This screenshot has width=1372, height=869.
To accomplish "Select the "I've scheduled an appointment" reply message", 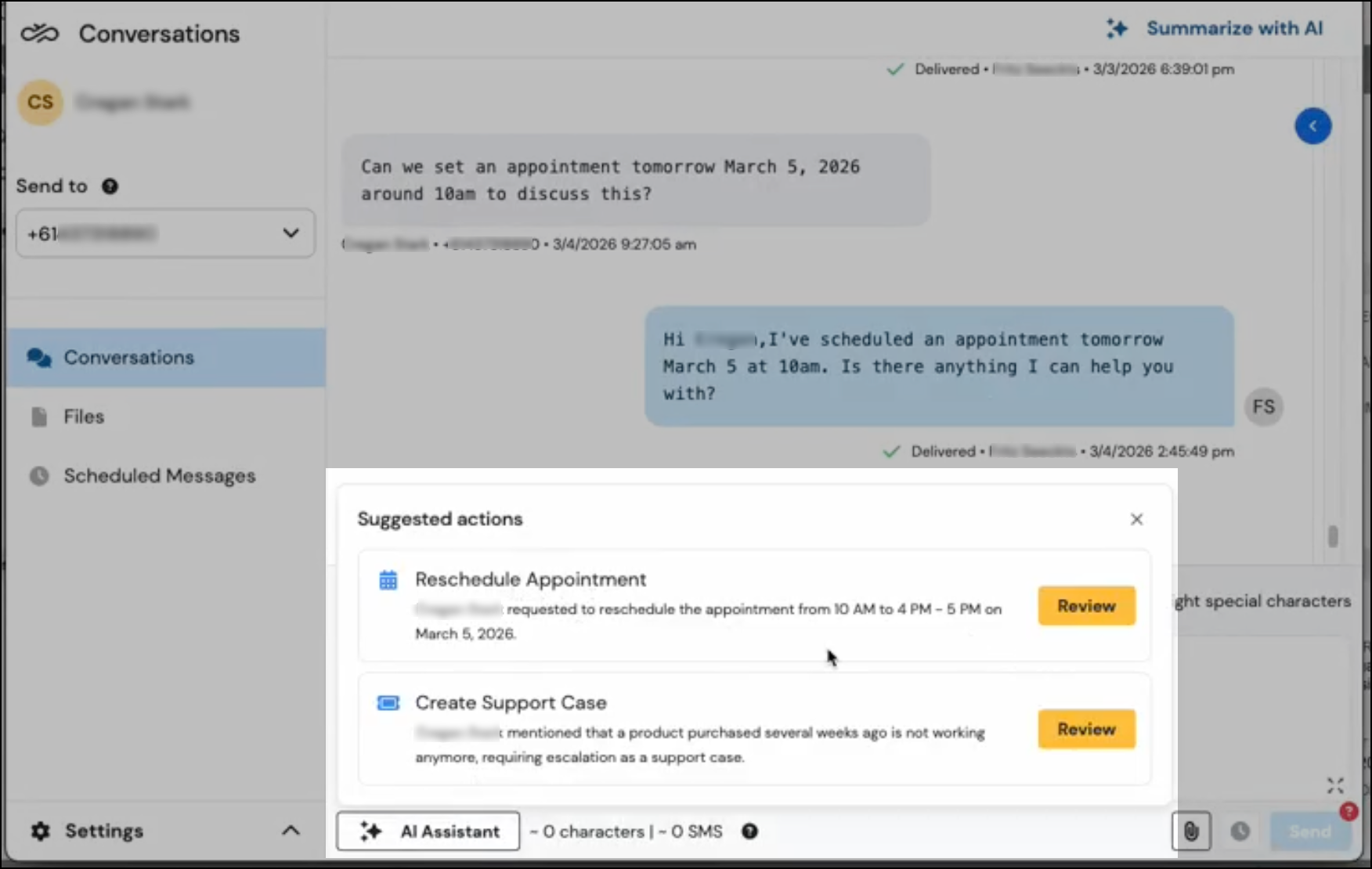I will (939, 366).
